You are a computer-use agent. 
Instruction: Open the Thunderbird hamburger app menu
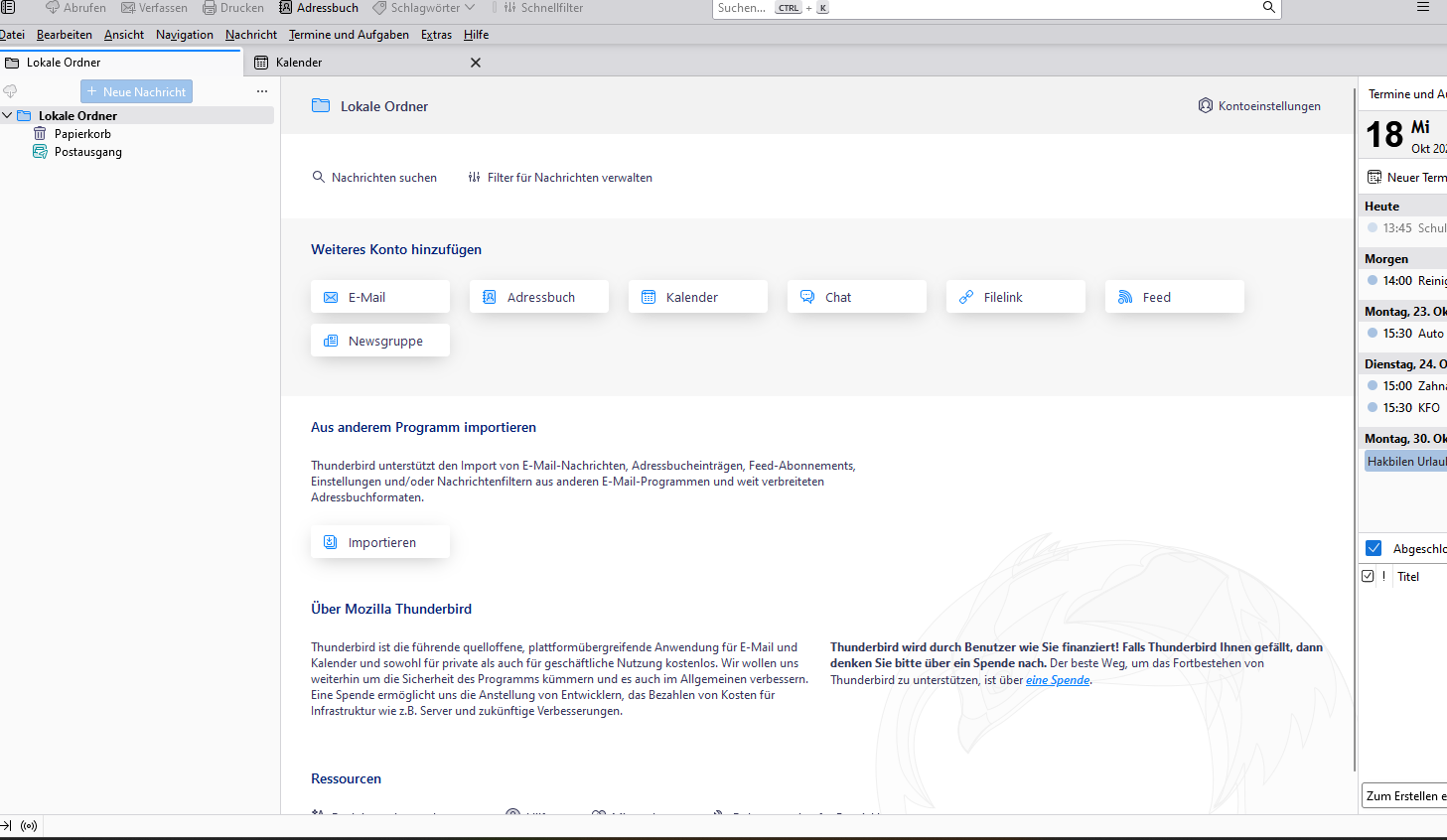coord(1423,7)
